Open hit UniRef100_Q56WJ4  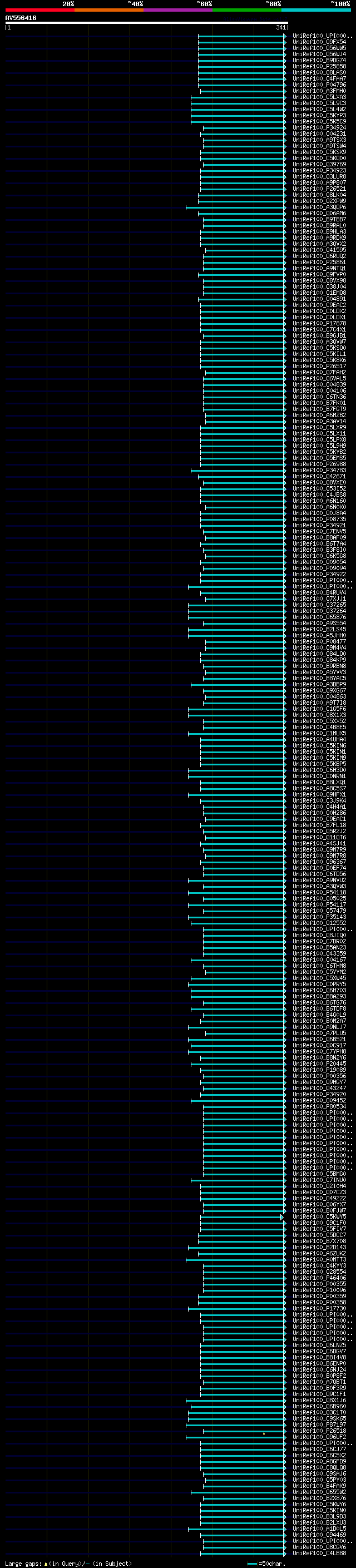pyautogui.click(x=319, y=54)
